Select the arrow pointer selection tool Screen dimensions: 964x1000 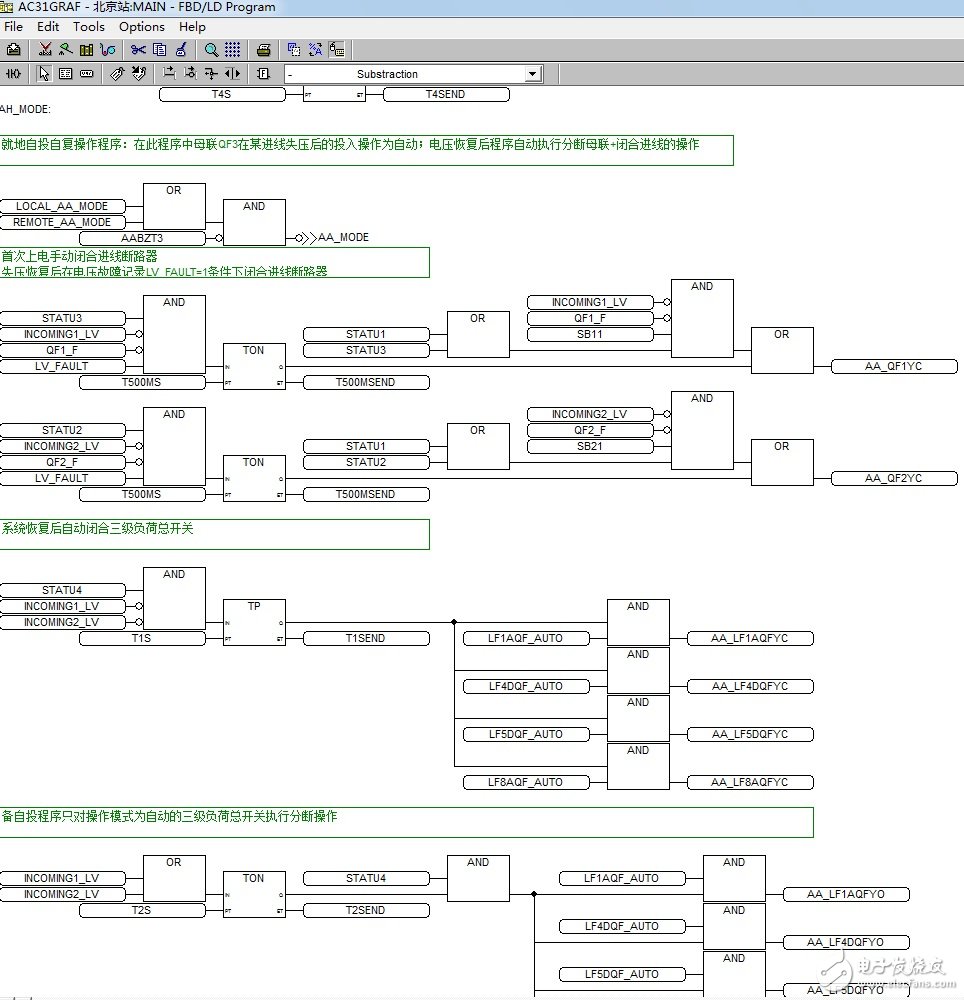coord(44,74)
